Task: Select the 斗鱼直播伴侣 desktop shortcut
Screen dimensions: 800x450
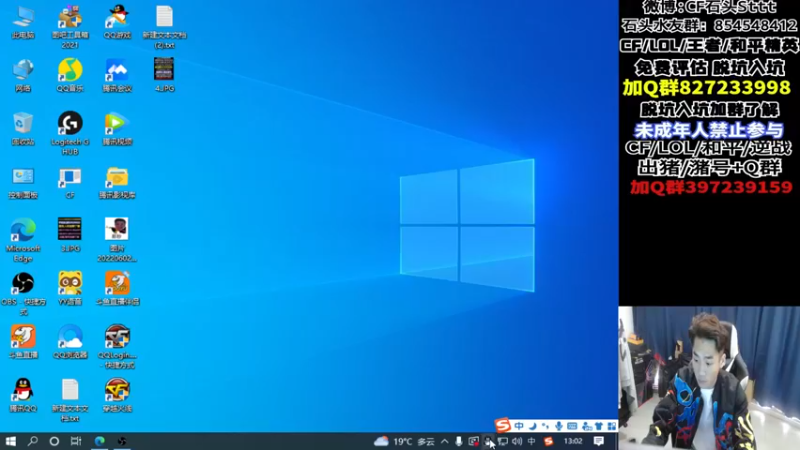Action: pos(117,289)
